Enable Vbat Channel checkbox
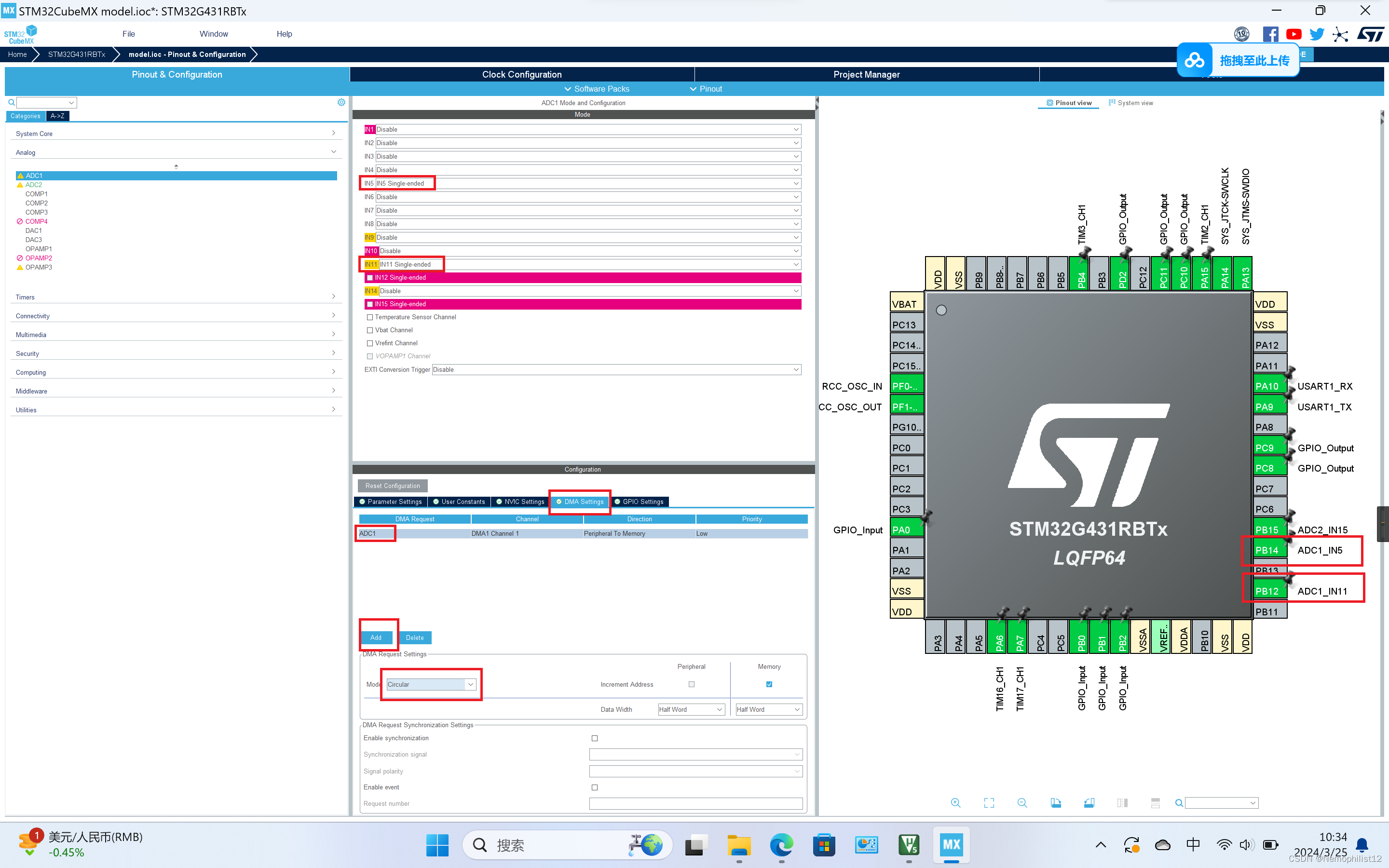1389x868 pixels. (369, 331)
